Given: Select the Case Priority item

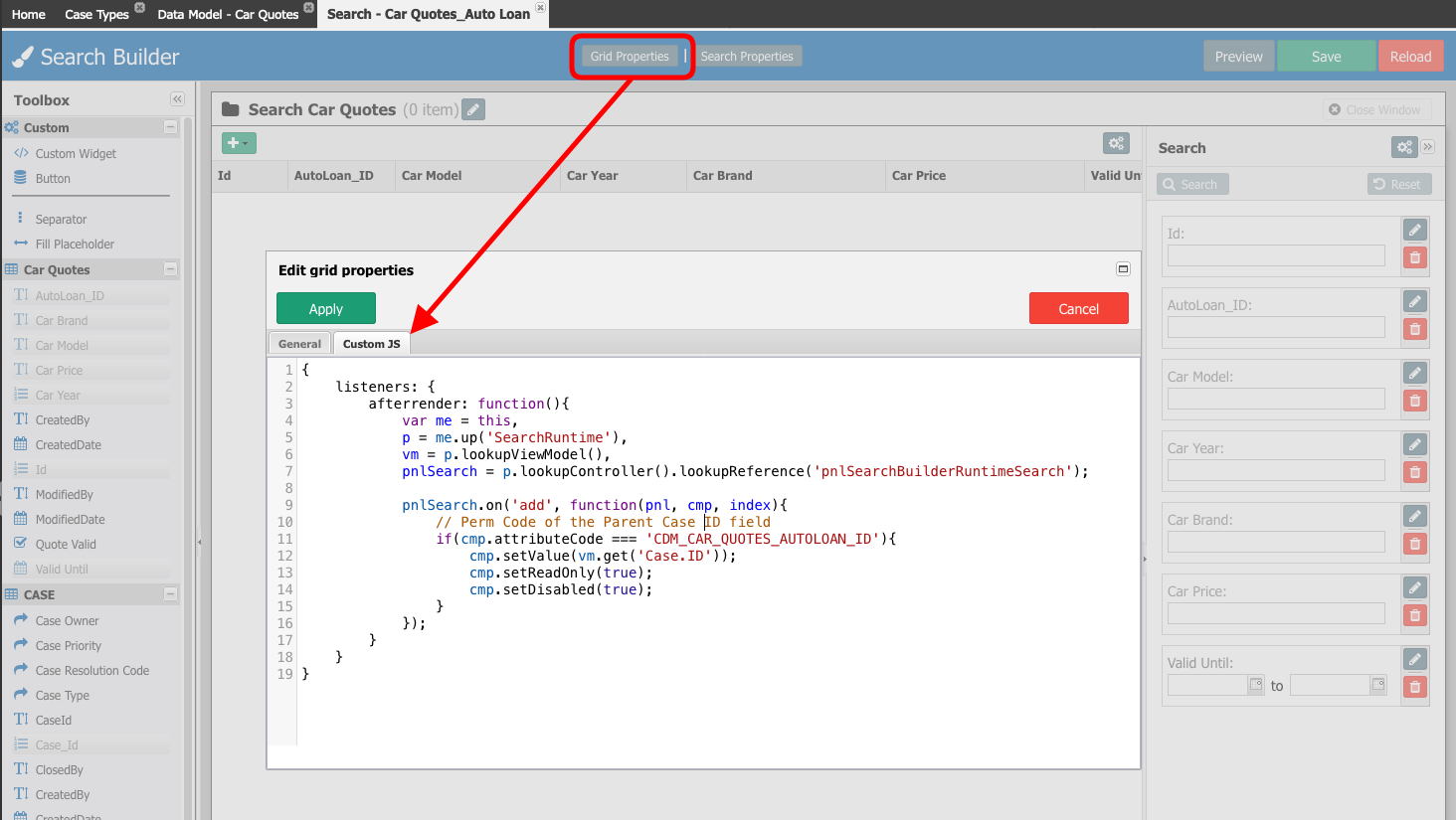Looking at the screenshot, I should click(x=69, y=646).
